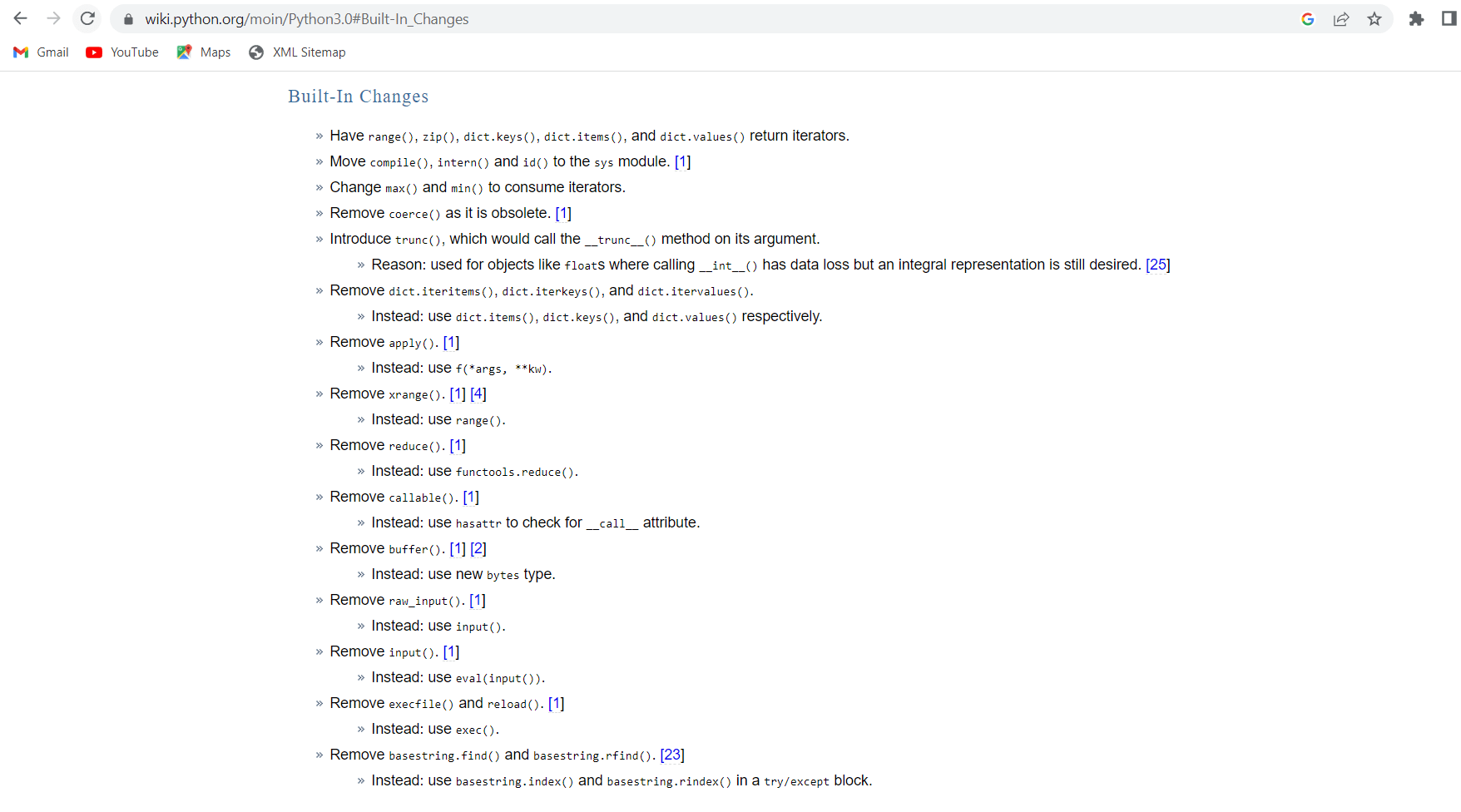Click the Maps bookmark icon
Viewport: 1461px width, 812px height.
184,52
